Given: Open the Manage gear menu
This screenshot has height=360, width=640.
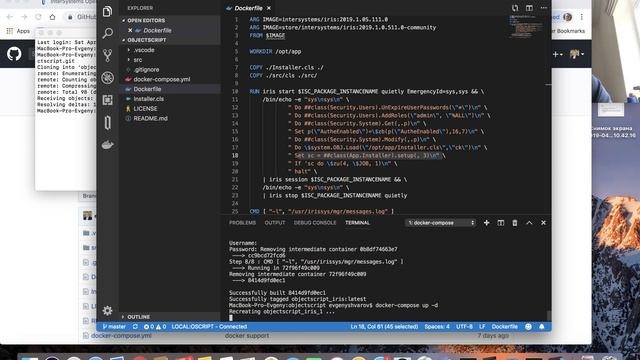Looking at the screenshot, I should pyautogui.click(x=107, y=311).
